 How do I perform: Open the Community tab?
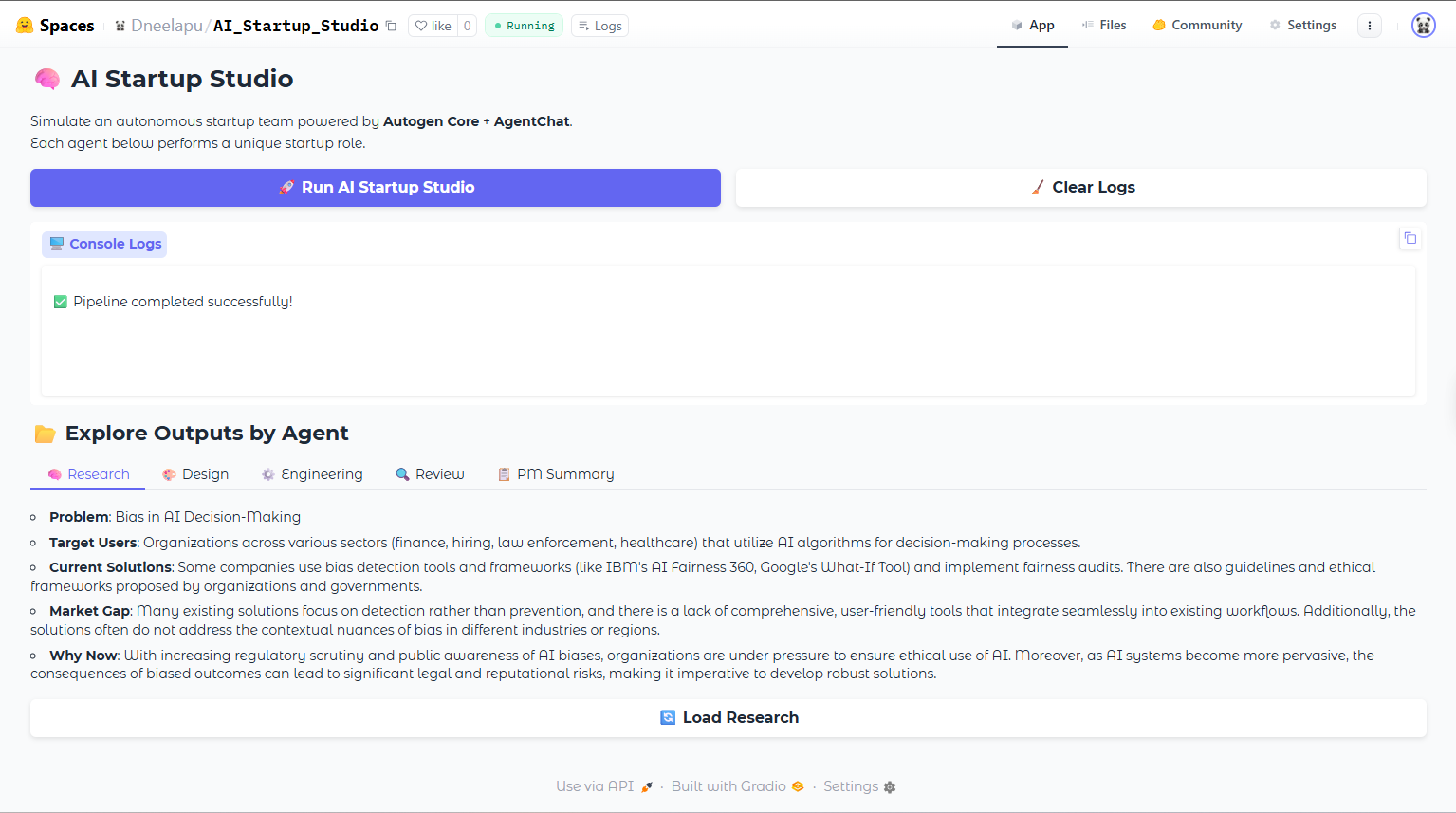click(1197, 26)
